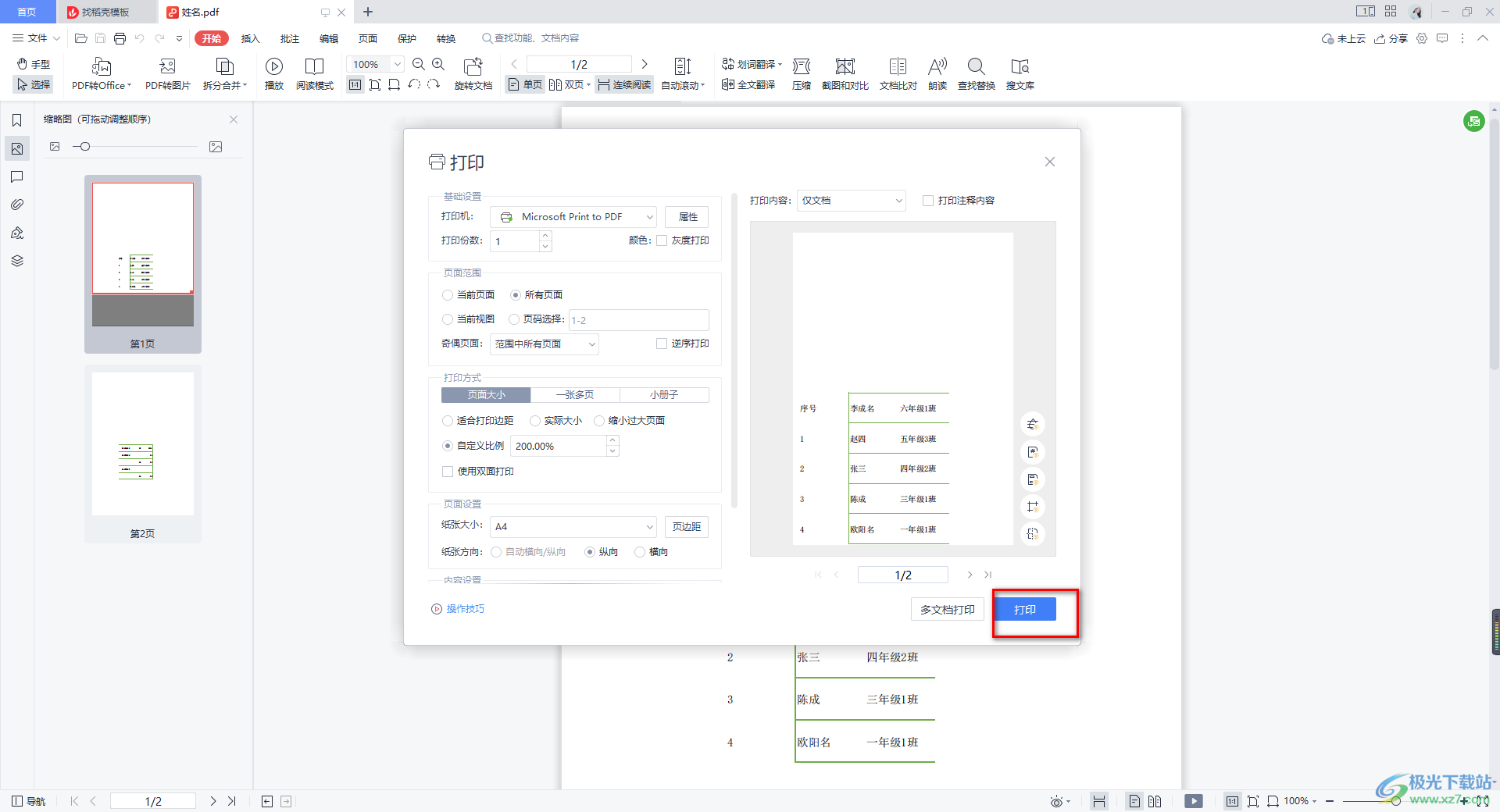Image resolution: width=1500 pixels, height=812 pixels.
Task: Click the 压缩 icon
Action: (x=802, y=66)
